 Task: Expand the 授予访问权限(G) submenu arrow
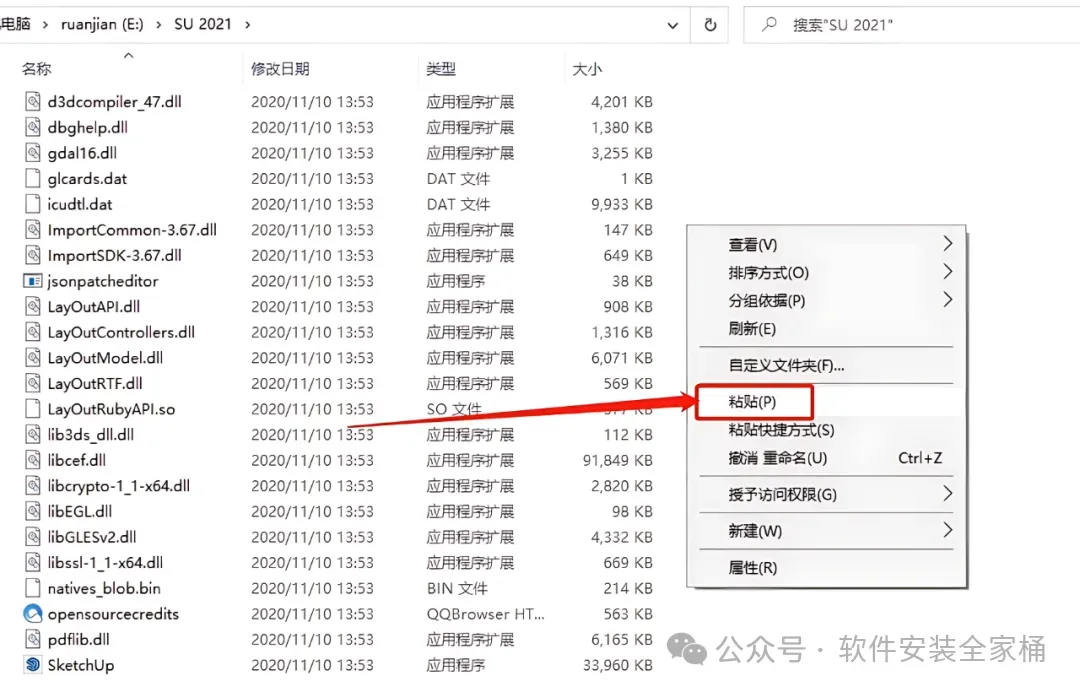[948, 494]
